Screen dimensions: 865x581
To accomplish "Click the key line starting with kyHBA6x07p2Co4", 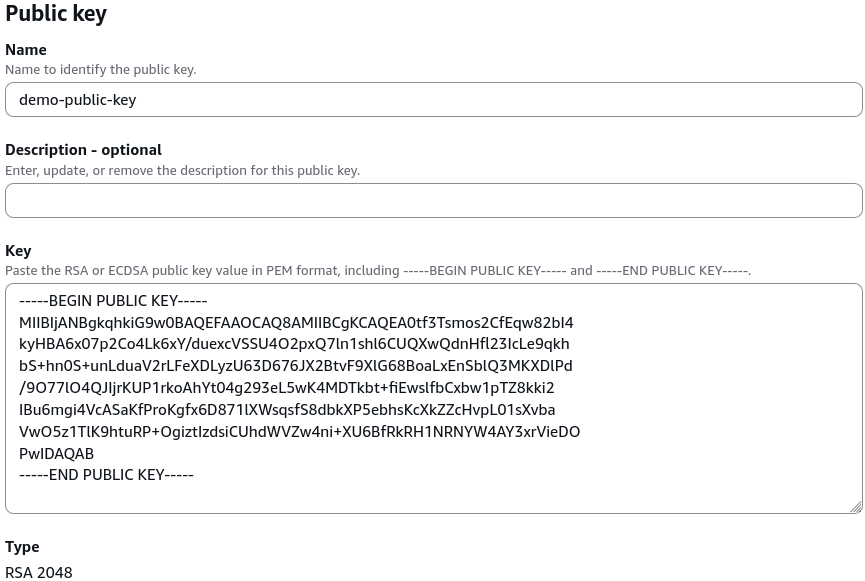I will click(x=294, y=344).
